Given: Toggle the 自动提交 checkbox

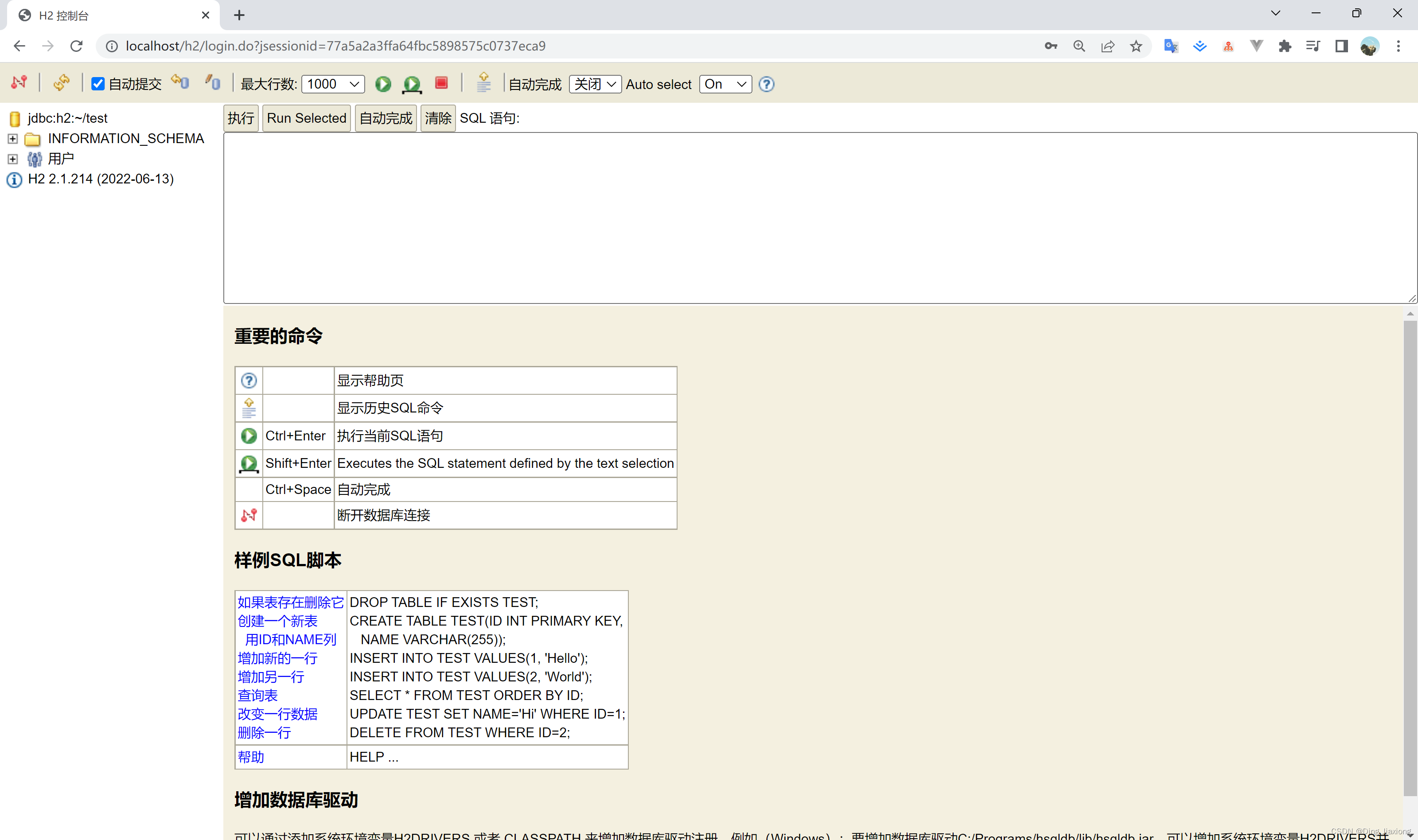Looking at the screenshot, I should coord(97,84).
